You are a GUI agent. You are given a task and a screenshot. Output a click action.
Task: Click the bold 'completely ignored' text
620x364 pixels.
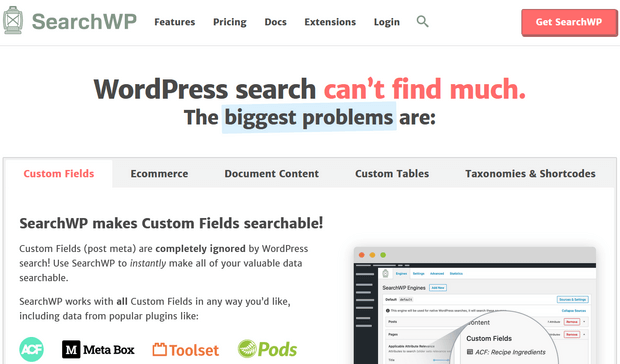(x=200, y=249)
